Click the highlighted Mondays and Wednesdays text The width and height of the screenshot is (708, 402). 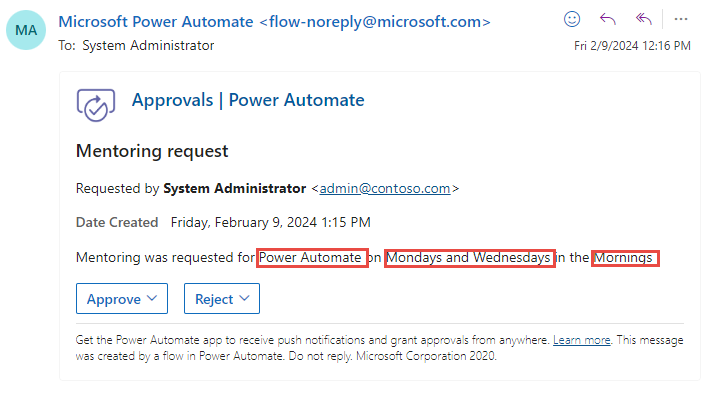click(x=469, y=257)
